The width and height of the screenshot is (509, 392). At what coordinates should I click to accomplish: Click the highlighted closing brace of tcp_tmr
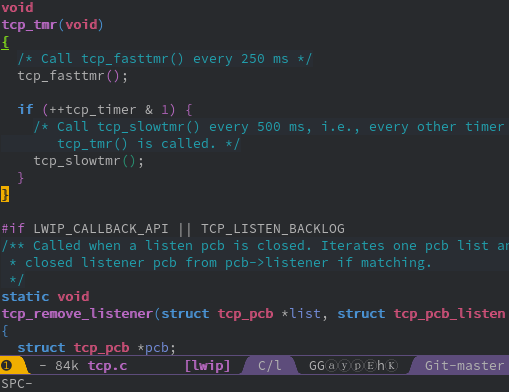pos(5,195)
